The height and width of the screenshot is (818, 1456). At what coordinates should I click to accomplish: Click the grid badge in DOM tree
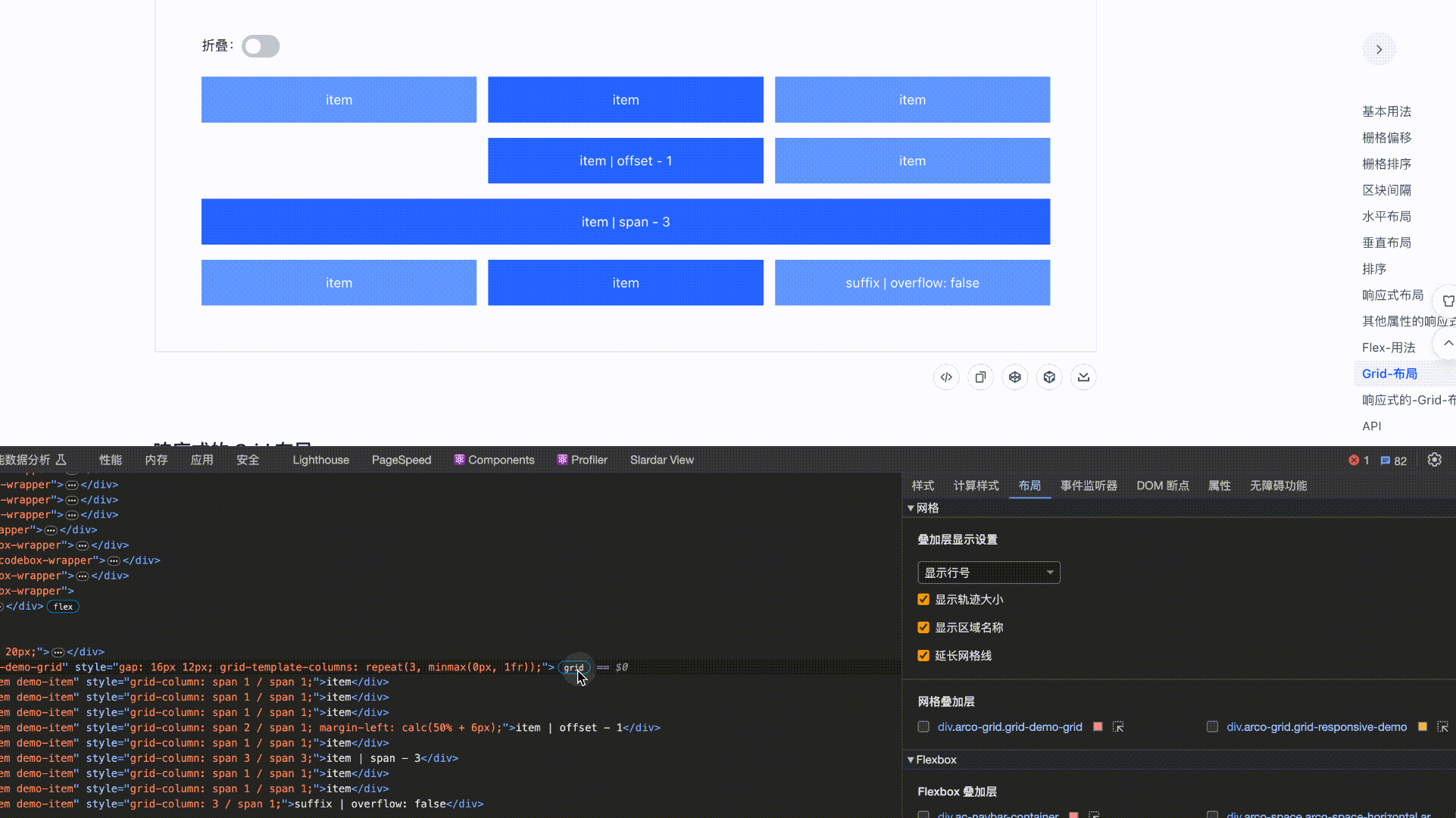tap(573, 667)
